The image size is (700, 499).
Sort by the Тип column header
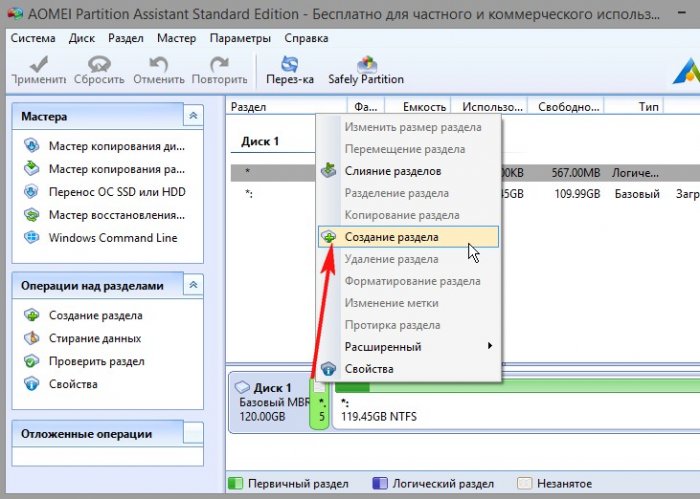point(634,107)
